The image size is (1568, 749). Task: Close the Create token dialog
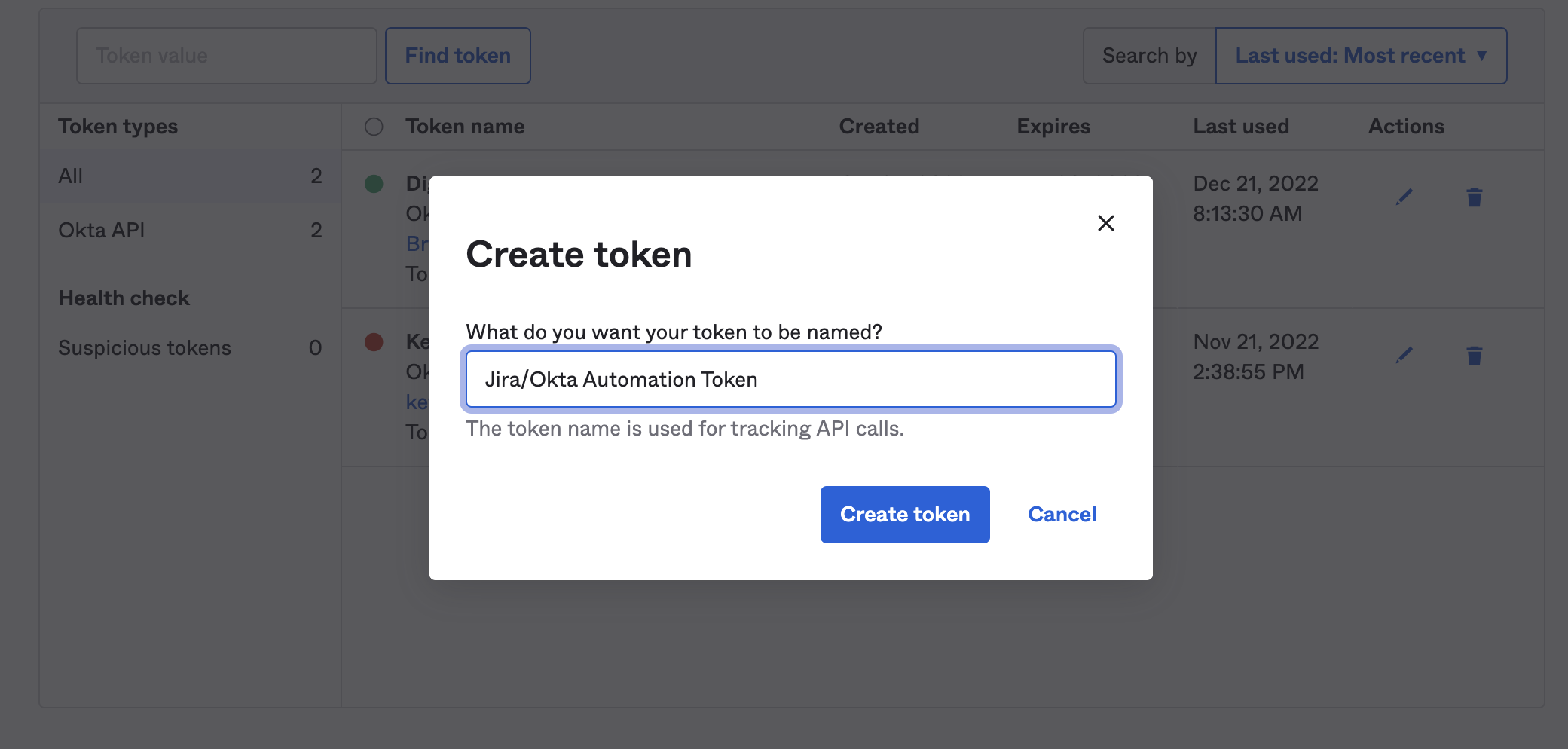click(1105, 223)
